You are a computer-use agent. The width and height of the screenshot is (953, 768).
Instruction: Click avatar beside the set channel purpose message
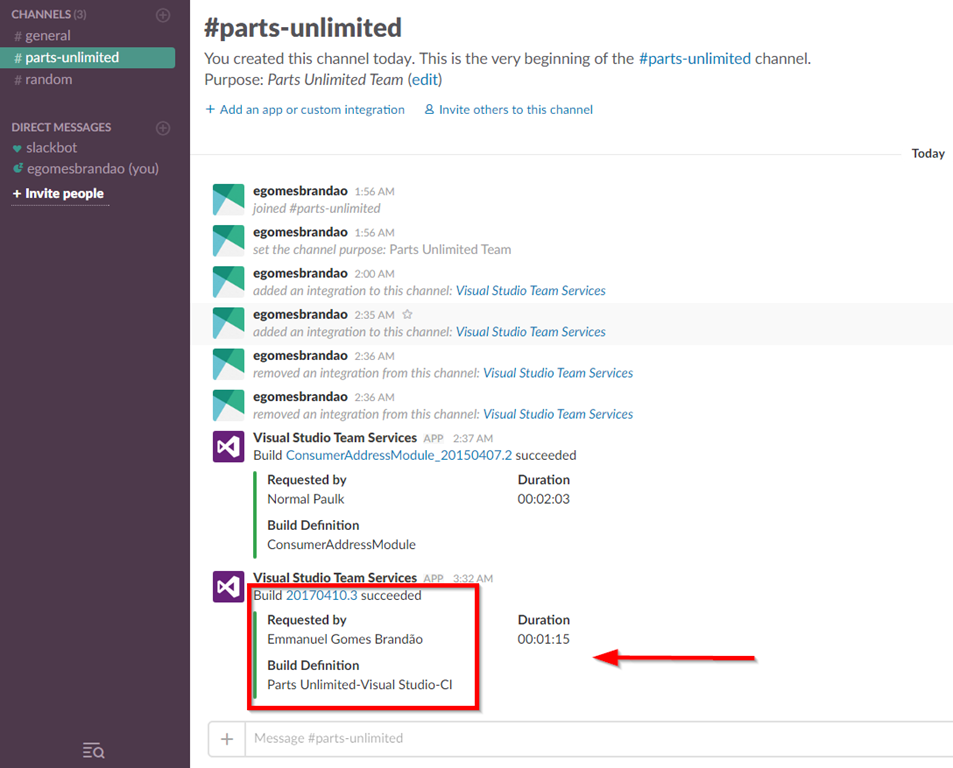229,241
